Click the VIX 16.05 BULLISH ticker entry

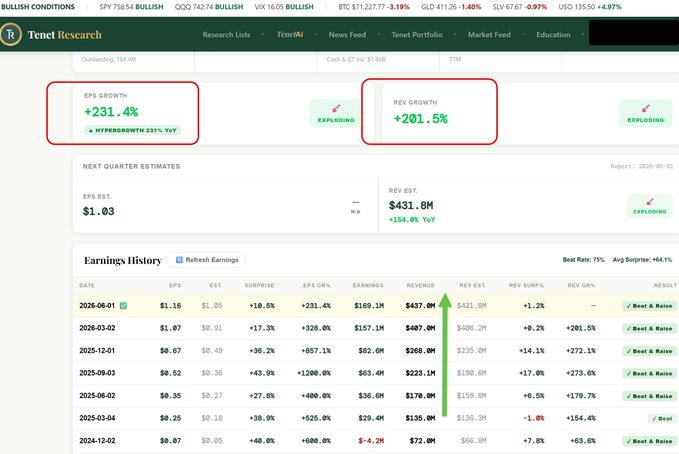pos(284,7)
